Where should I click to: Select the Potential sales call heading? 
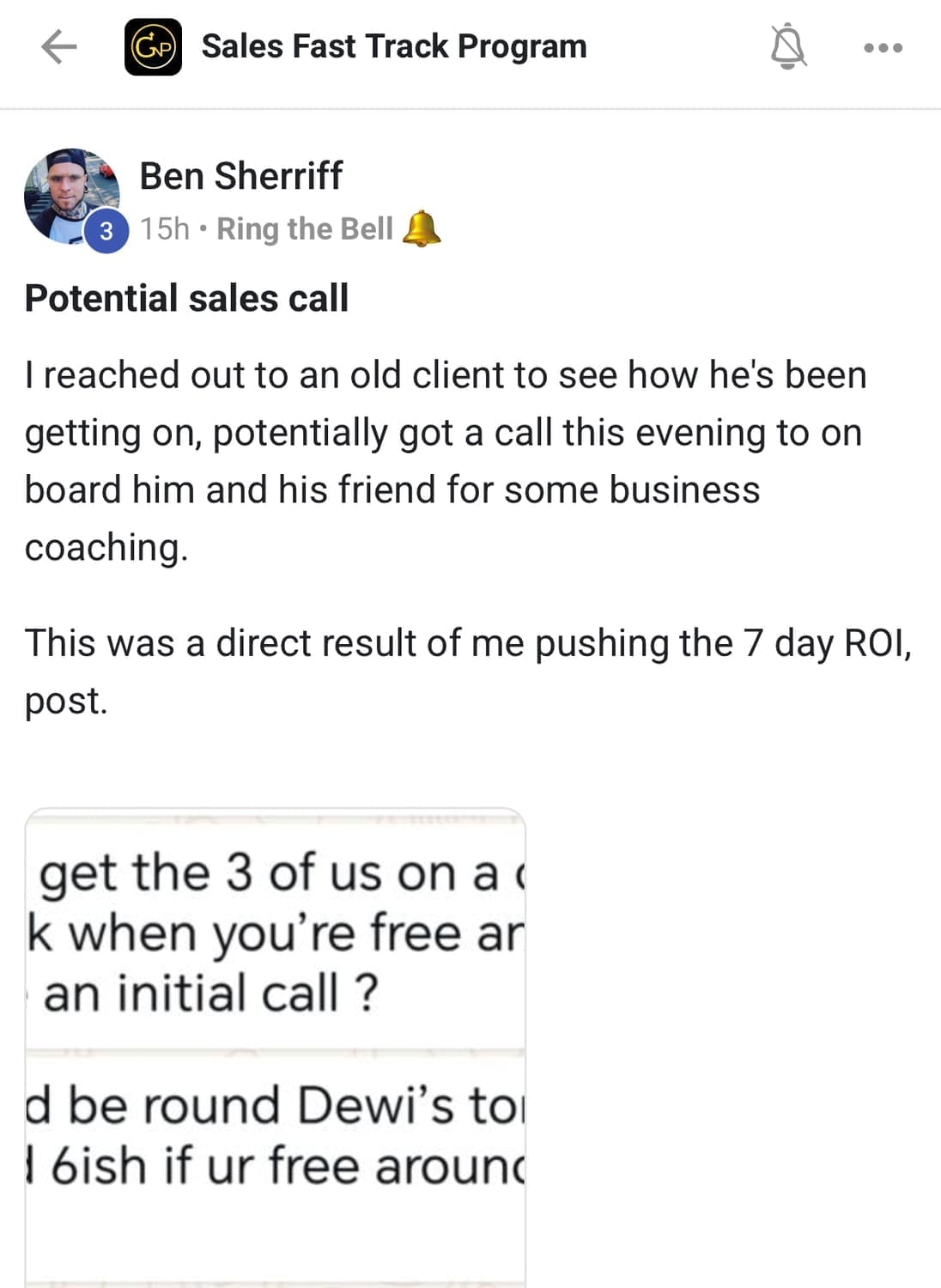pyautogui.click(x=186, y=299)
